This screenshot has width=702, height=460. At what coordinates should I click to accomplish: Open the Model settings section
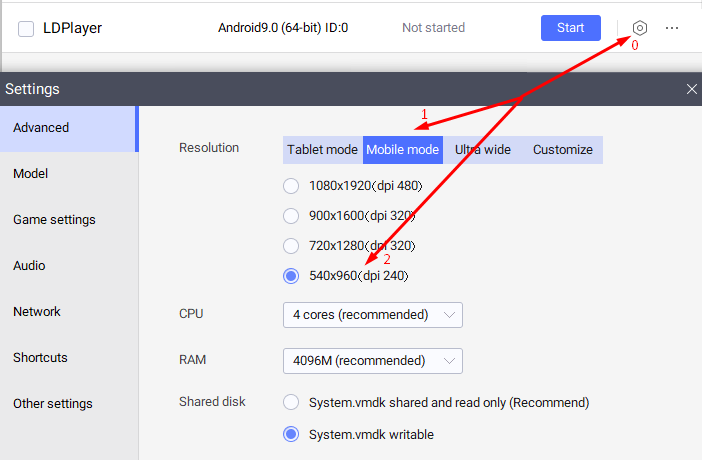coord(31,174)
